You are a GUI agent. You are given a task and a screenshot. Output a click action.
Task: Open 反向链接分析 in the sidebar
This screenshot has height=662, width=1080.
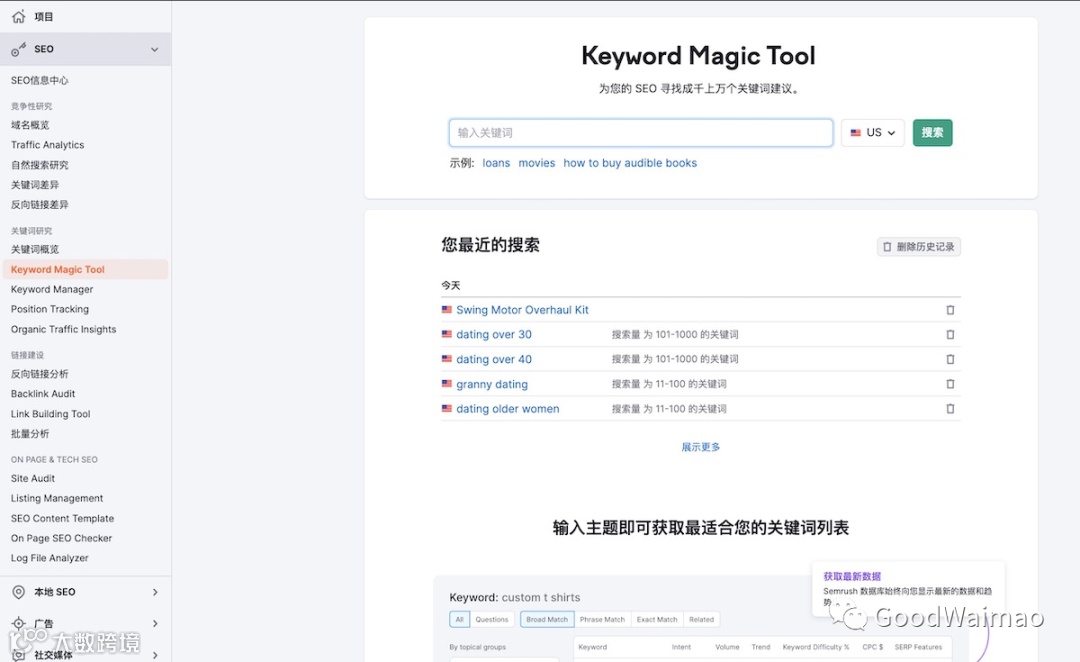pos(39,374)
